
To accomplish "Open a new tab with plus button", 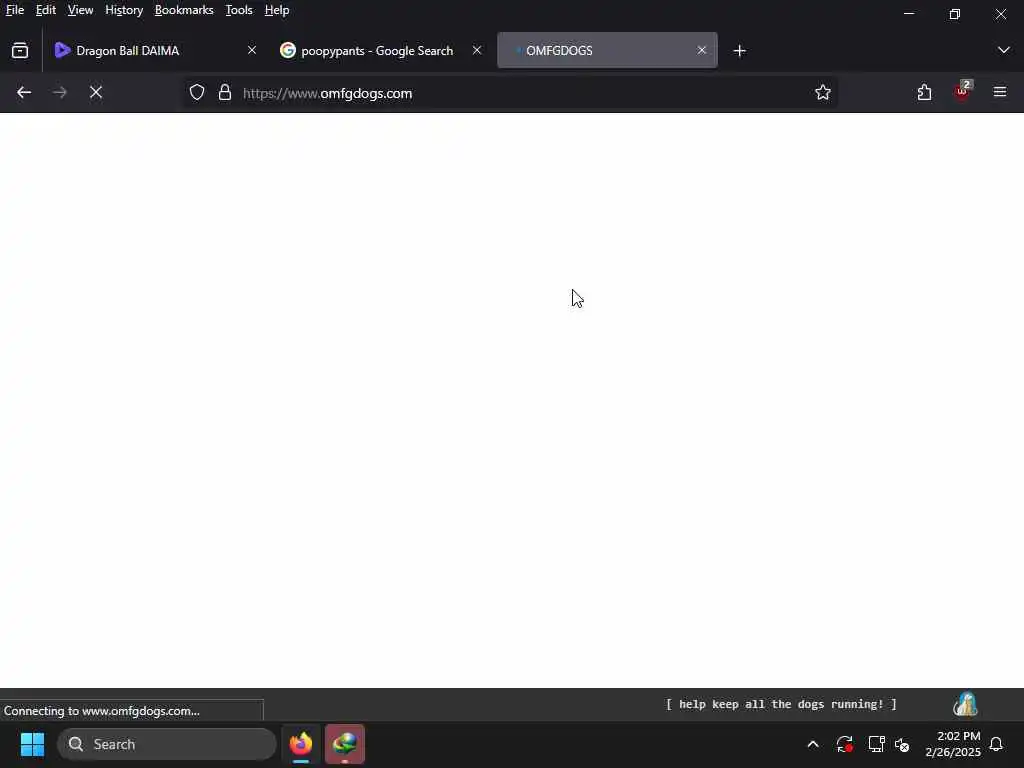I will coord(739,51).
